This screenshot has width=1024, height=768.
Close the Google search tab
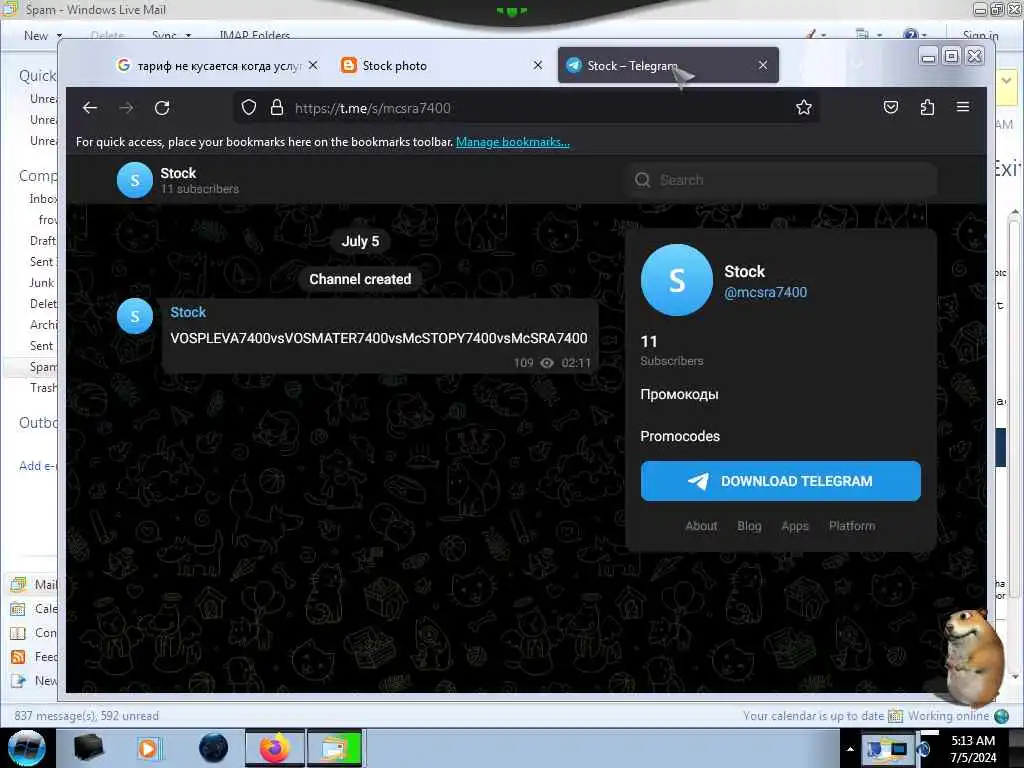point(313,65)
